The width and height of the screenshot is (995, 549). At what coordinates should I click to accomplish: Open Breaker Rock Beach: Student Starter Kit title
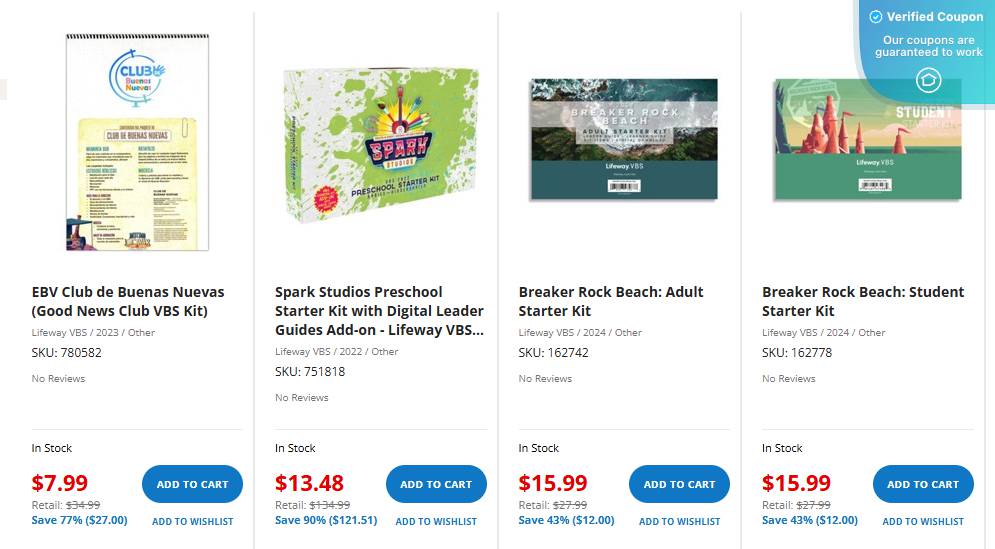pyautogui.click(x=863, y=301)
